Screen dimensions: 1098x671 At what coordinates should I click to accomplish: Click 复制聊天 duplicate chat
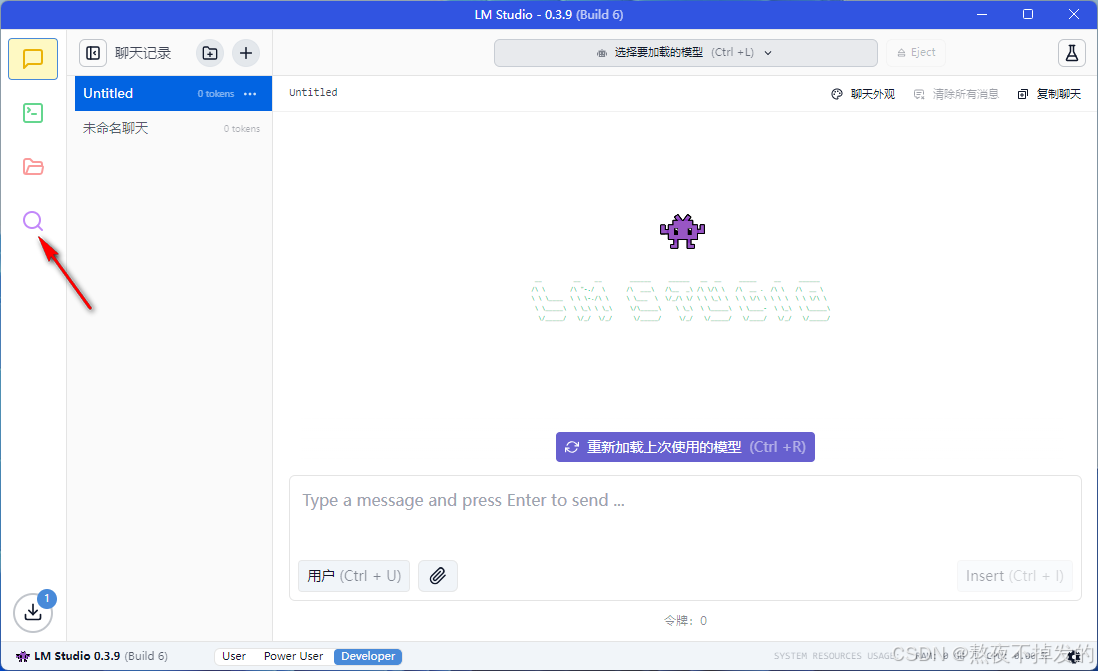pos(1049,94)
